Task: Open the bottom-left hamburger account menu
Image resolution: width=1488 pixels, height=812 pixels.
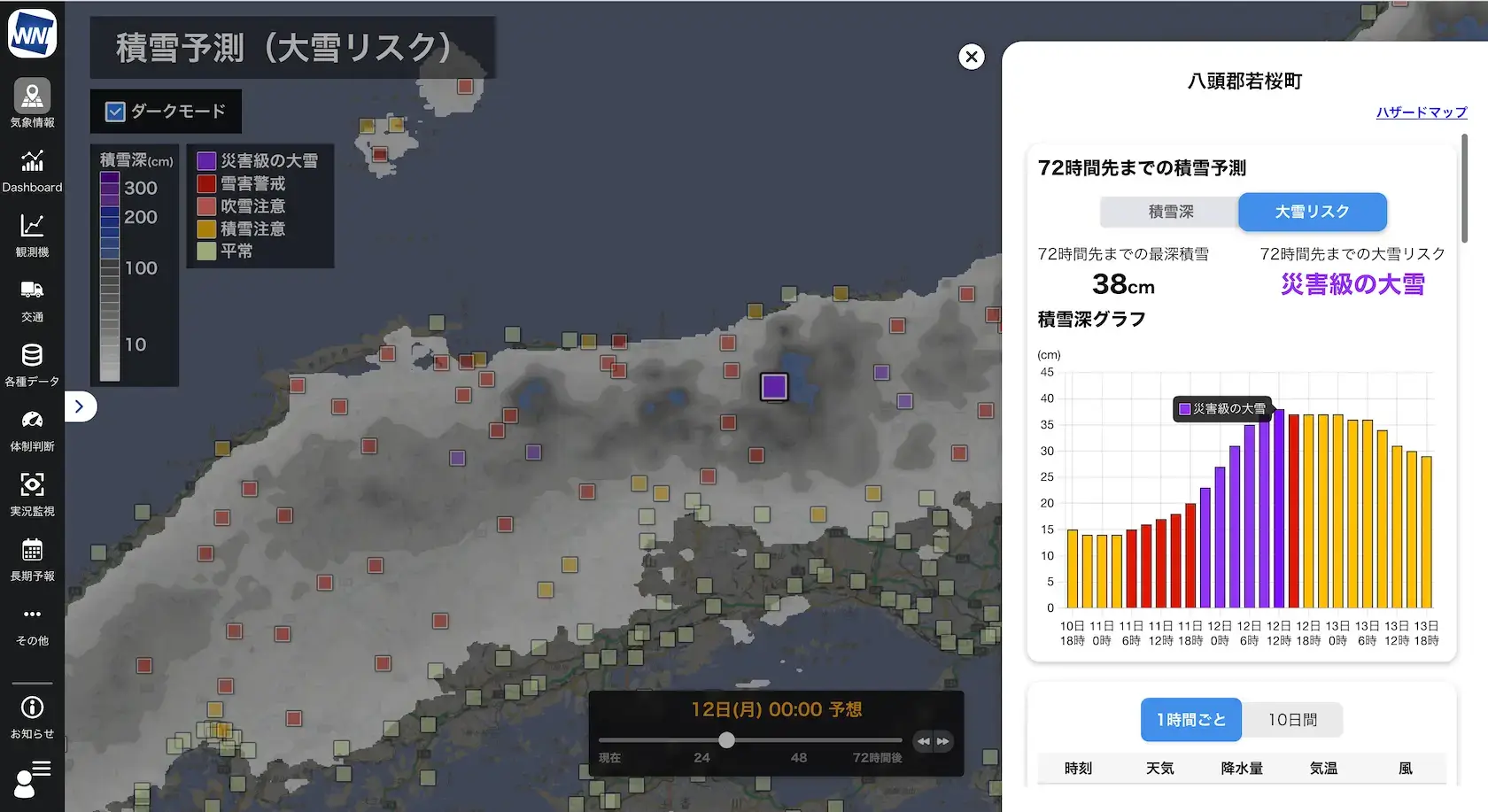Action: [x=33, y=777]
